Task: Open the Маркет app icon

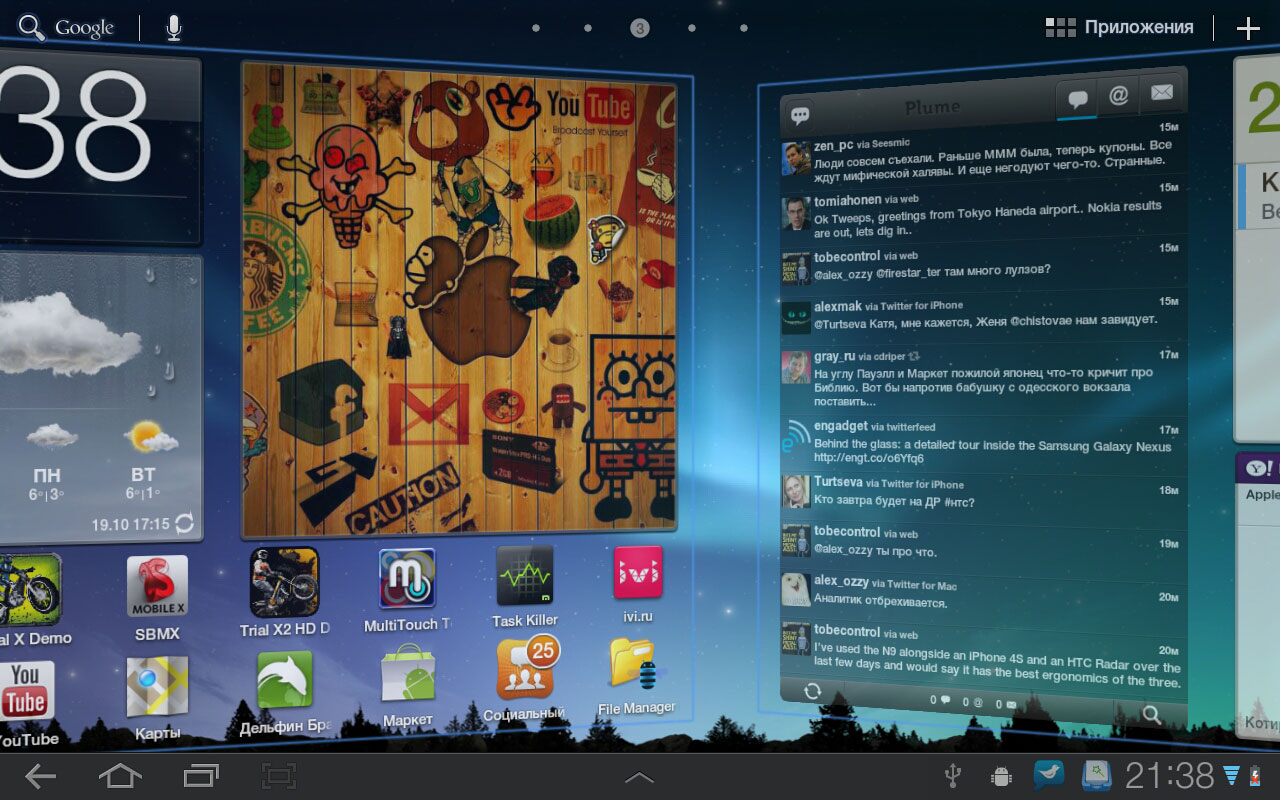Action: (408, 684)
